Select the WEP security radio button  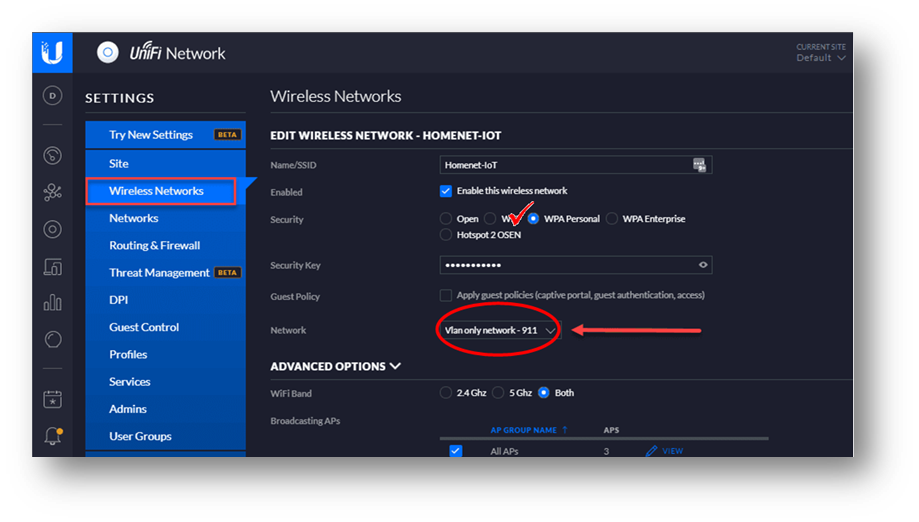click(x=490, y=219)
